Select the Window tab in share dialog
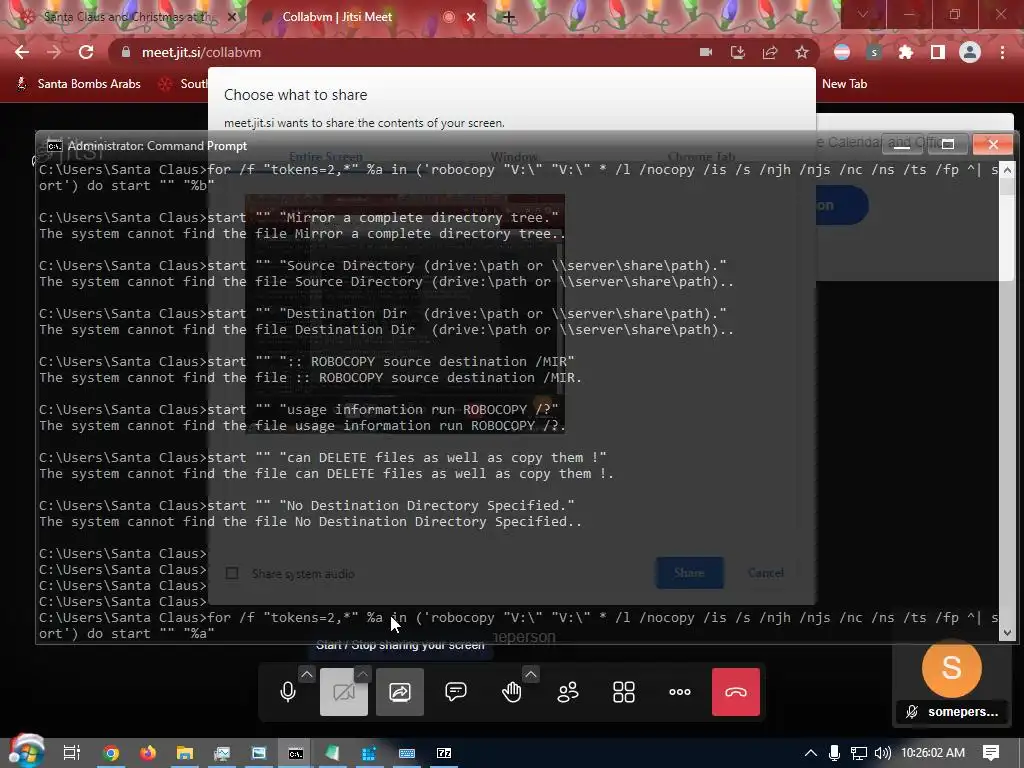Image resolution: width=1024 pixels, height=768 pixels. [514, 157]
